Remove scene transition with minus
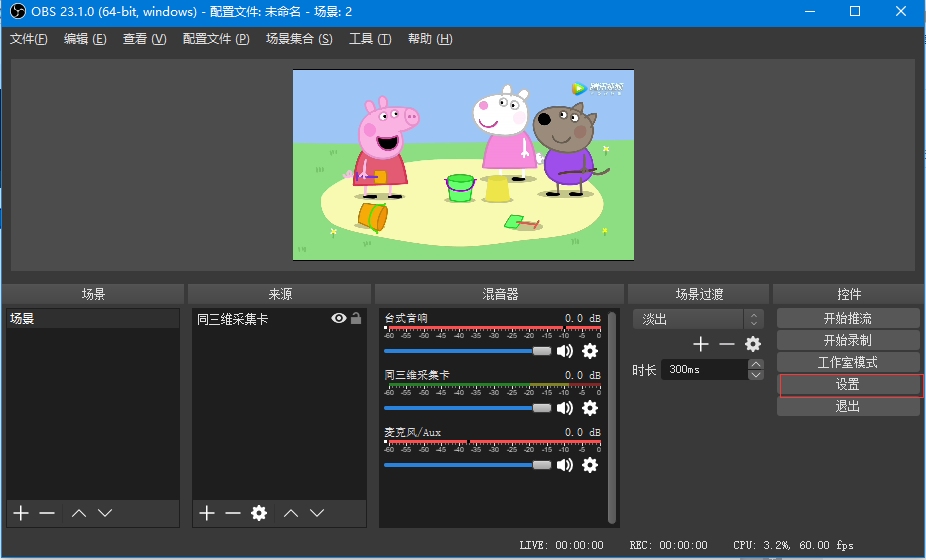926x560 pixels. 727,344
